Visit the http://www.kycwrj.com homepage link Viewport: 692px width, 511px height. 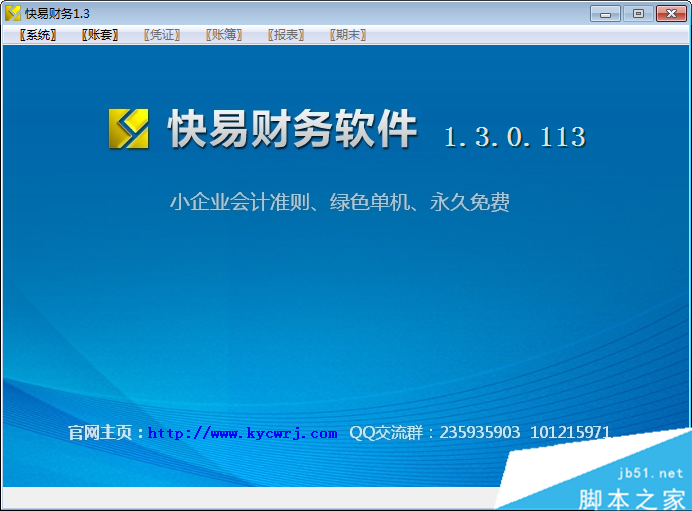tap(242, 433)
